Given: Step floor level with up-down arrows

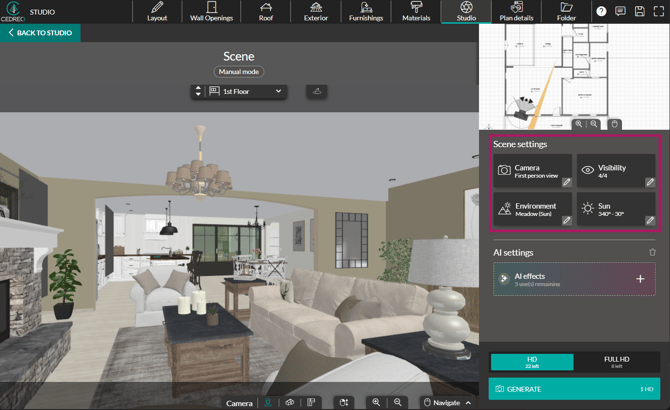Looking at the screenshot, I should click(x=198, y=91).
